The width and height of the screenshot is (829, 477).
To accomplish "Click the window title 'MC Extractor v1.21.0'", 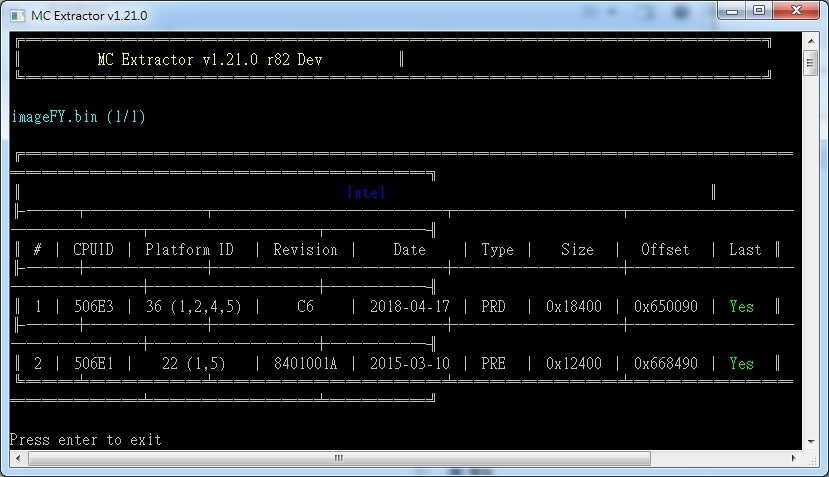I will pyautogui.click(x=89, y=15).
